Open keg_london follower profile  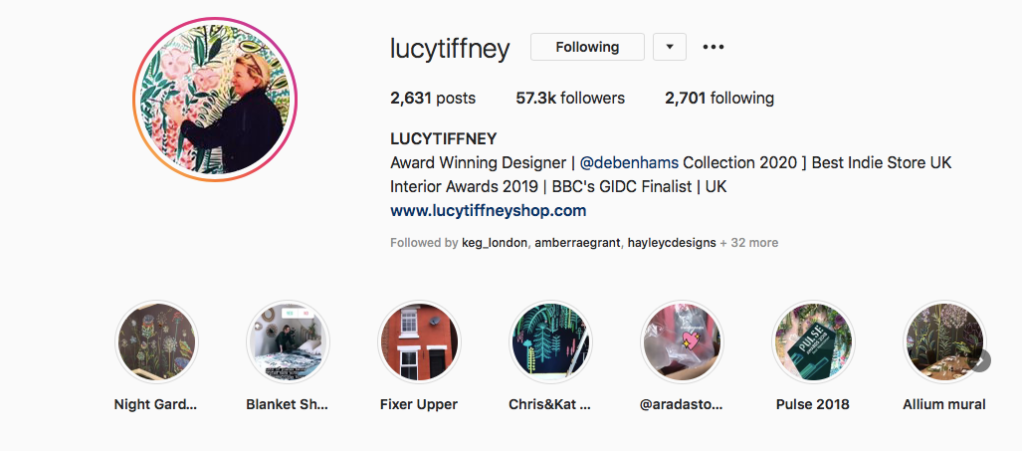495,243
